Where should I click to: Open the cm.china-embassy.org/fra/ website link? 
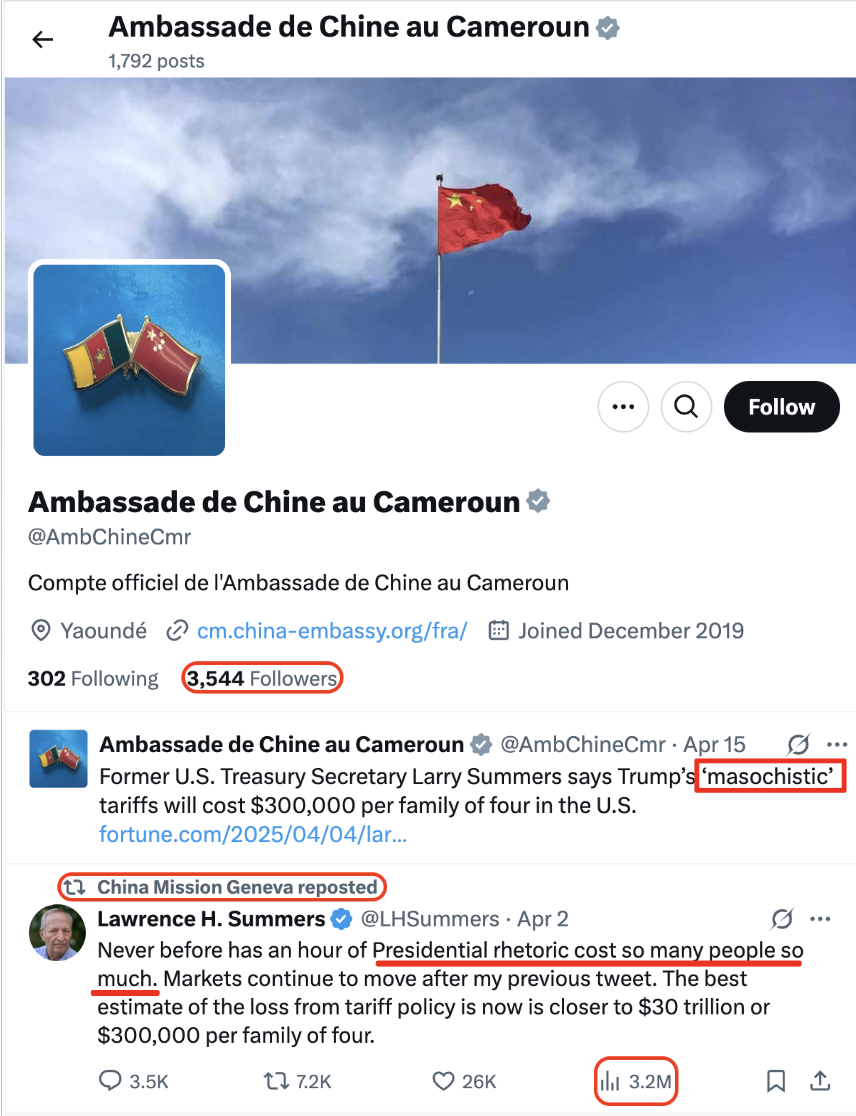click(332, 631)
